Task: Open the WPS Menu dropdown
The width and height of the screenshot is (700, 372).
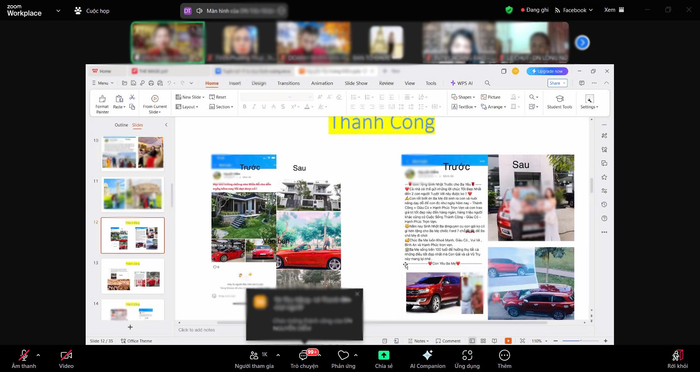Action: click(102, 83)
